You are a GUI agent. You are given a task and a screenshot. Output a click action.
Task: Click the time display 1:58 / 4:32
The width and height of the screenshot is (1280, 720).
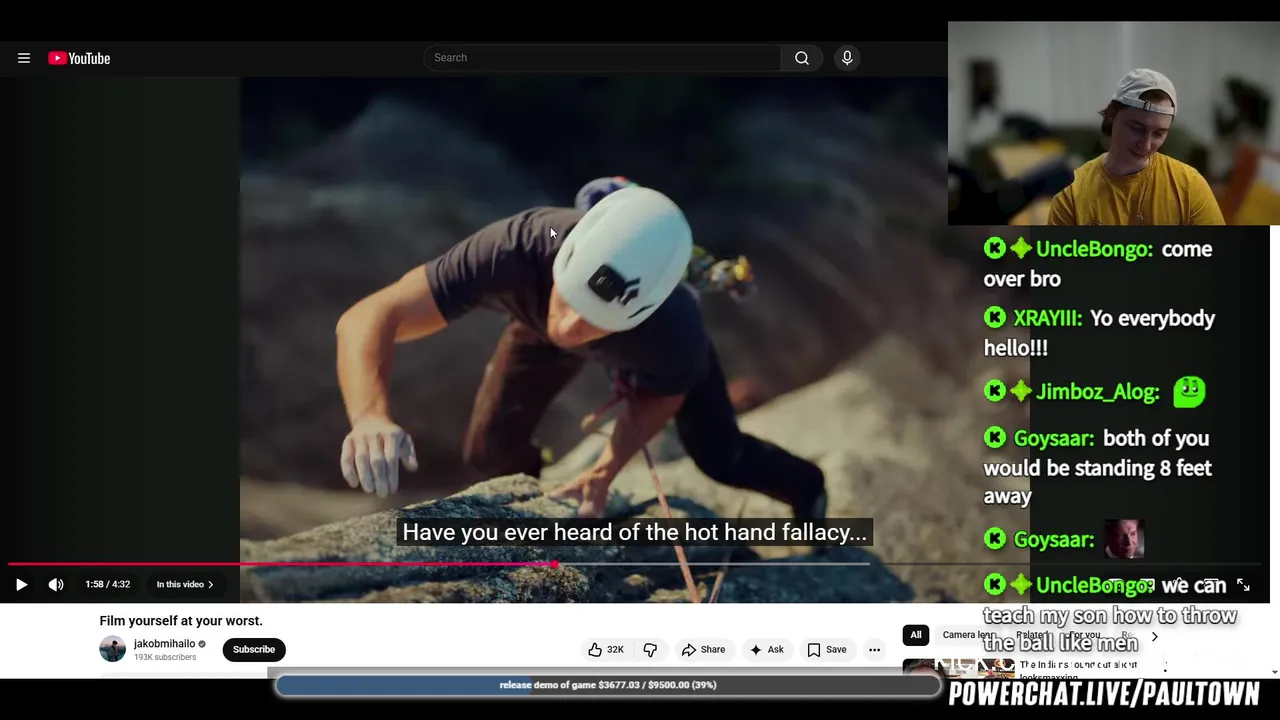(x=107, y=585)
